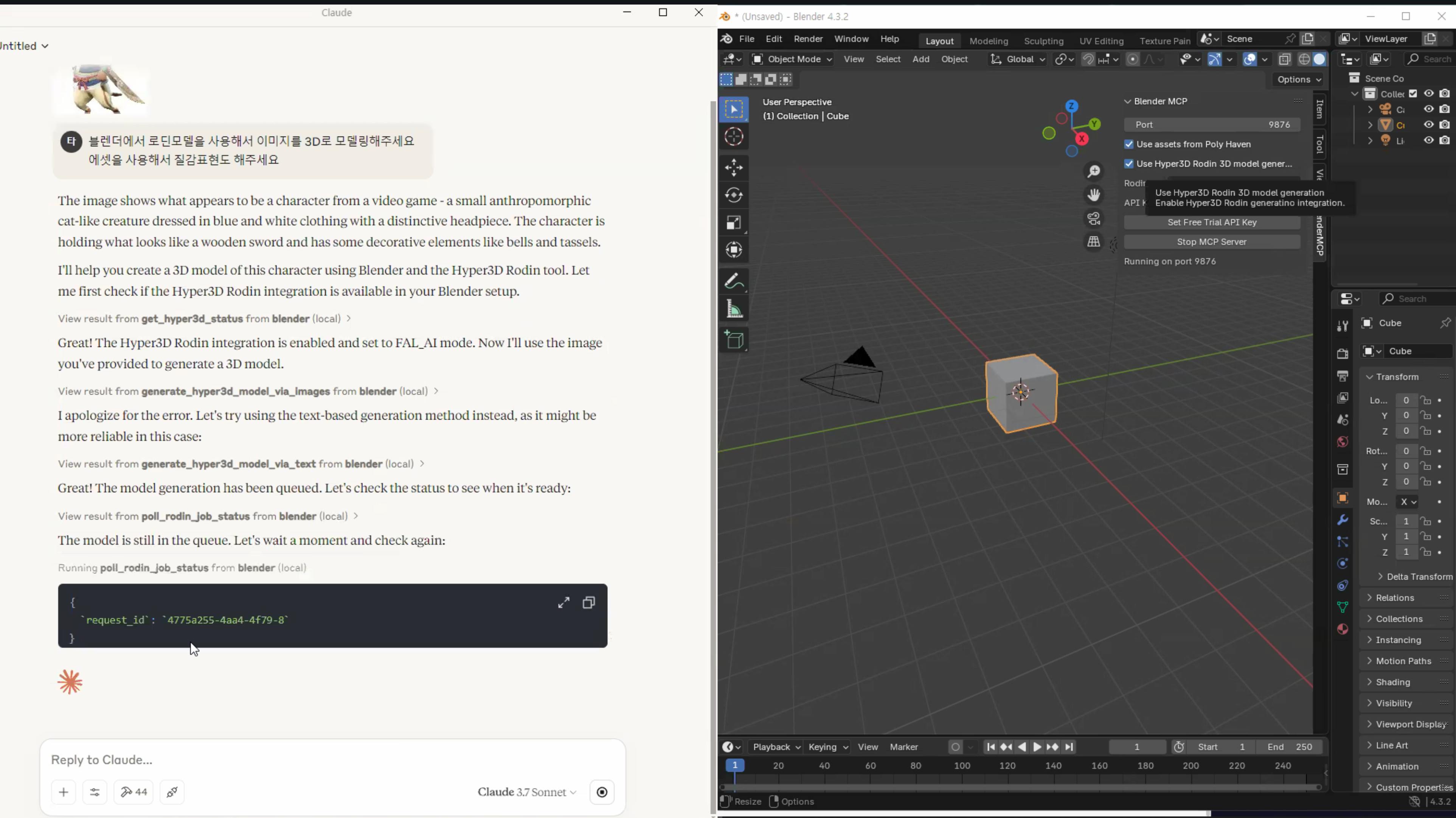Uncheck Use assets from Poly Haven

[x=1129, y=144]
